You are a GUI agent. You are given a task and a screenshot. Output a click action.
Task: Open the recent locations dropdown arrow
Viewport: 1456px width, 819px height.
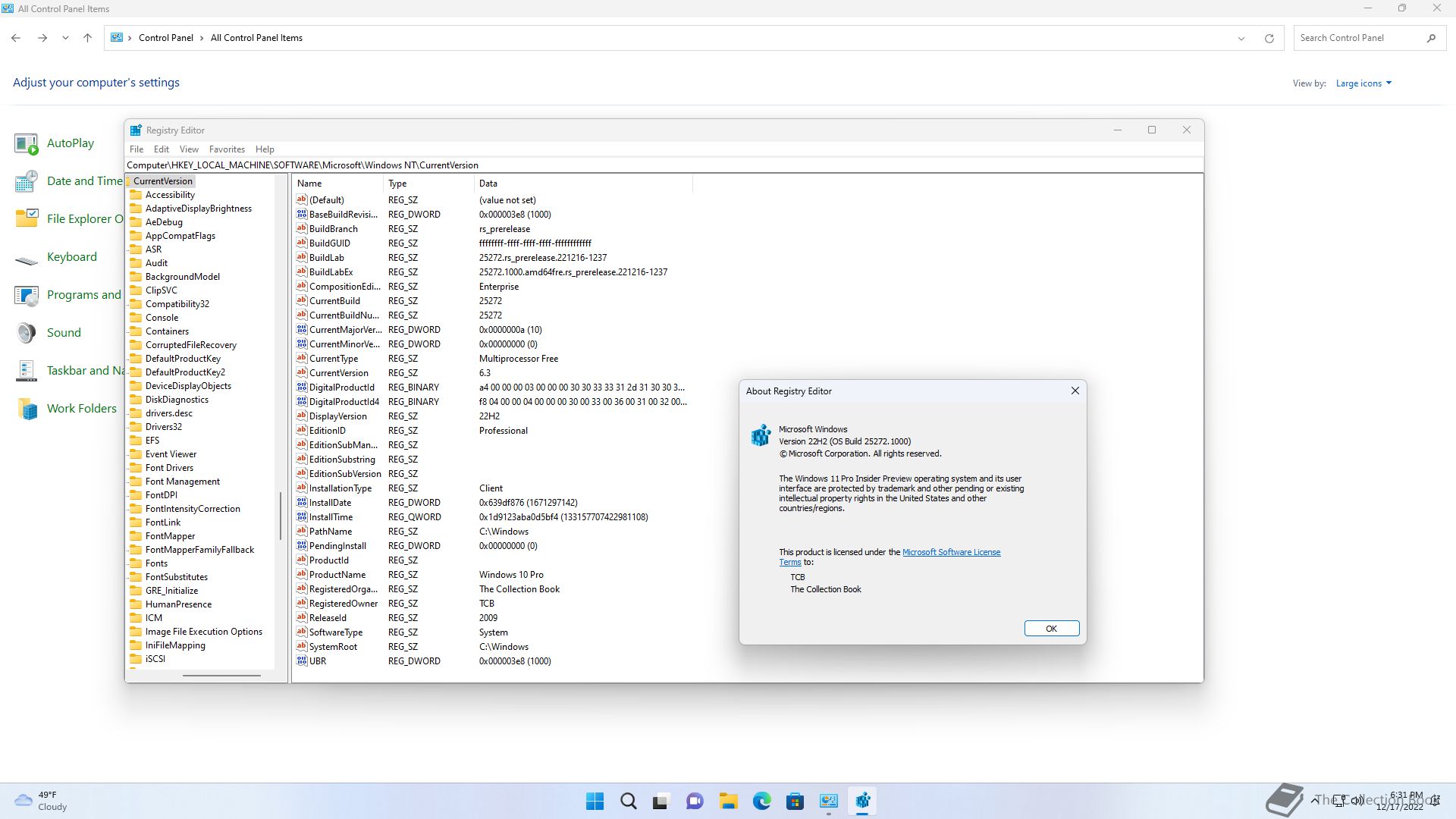coord(65,38)
